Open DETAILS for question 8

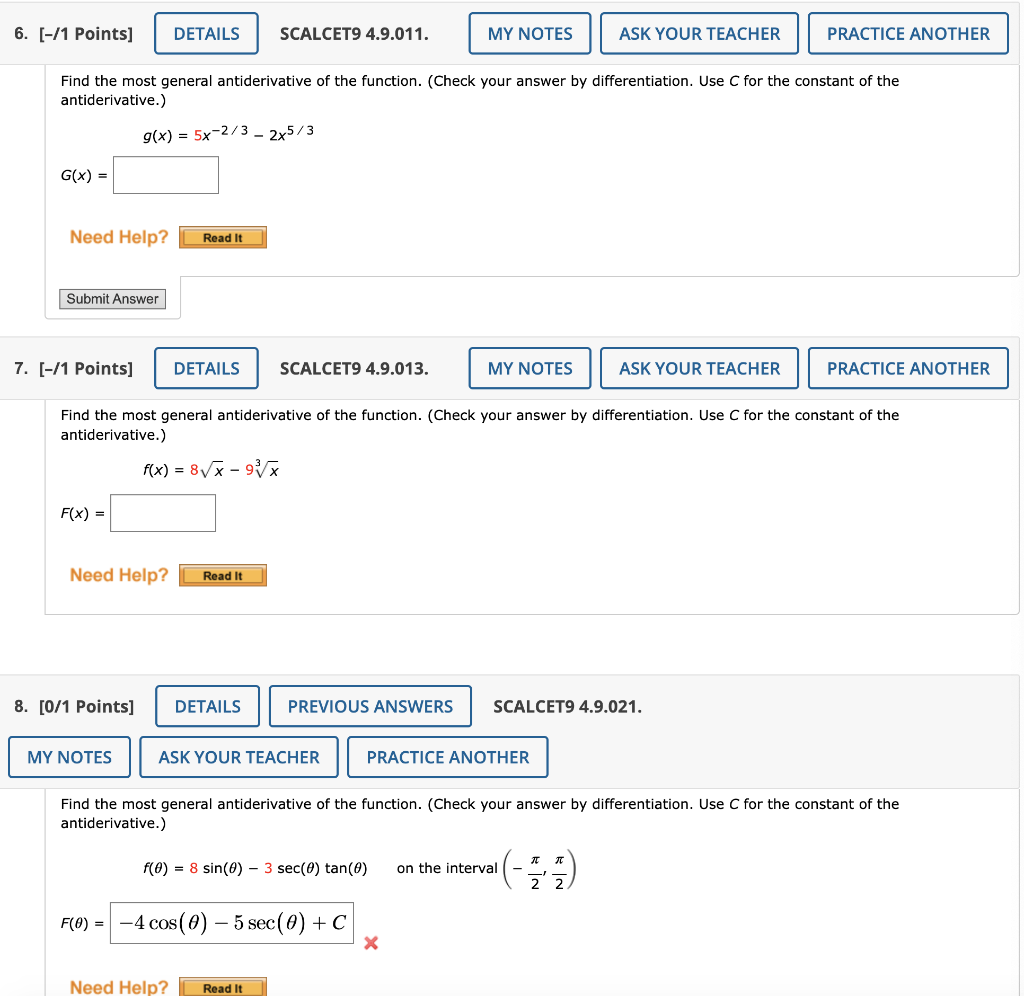click(x=207, y=706)
